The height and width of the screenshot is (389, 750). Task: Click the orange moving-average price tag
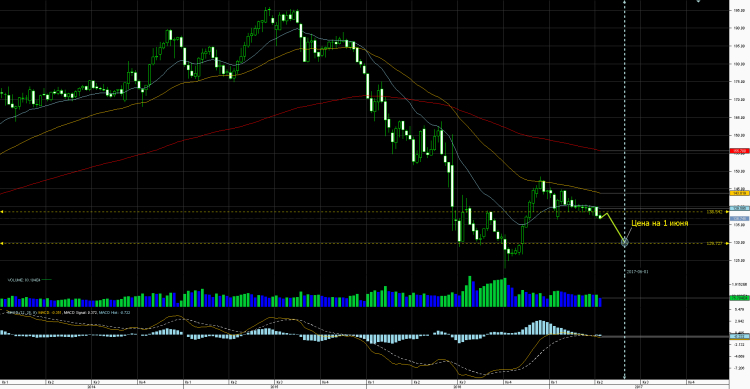739,193
